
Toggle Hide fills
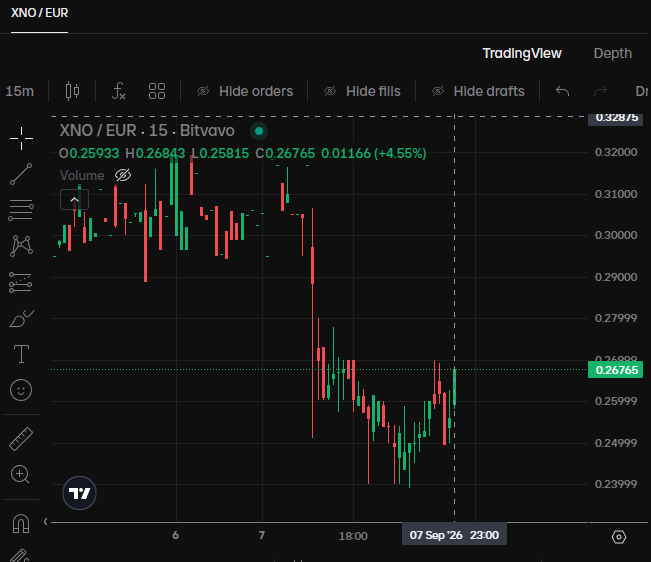tap(362, 91)
